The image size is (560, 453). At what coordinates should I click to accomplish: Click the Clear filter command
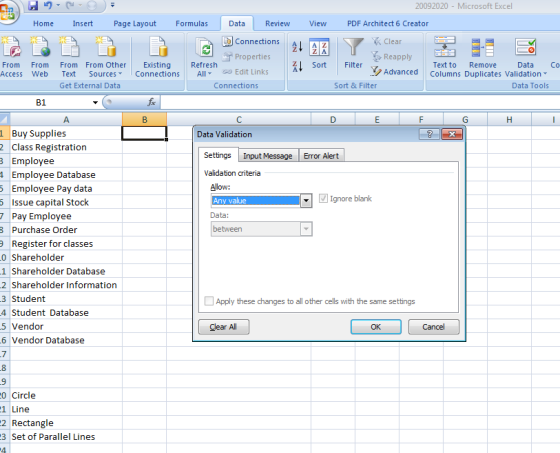pyautogui.click(x=387, y=41)
